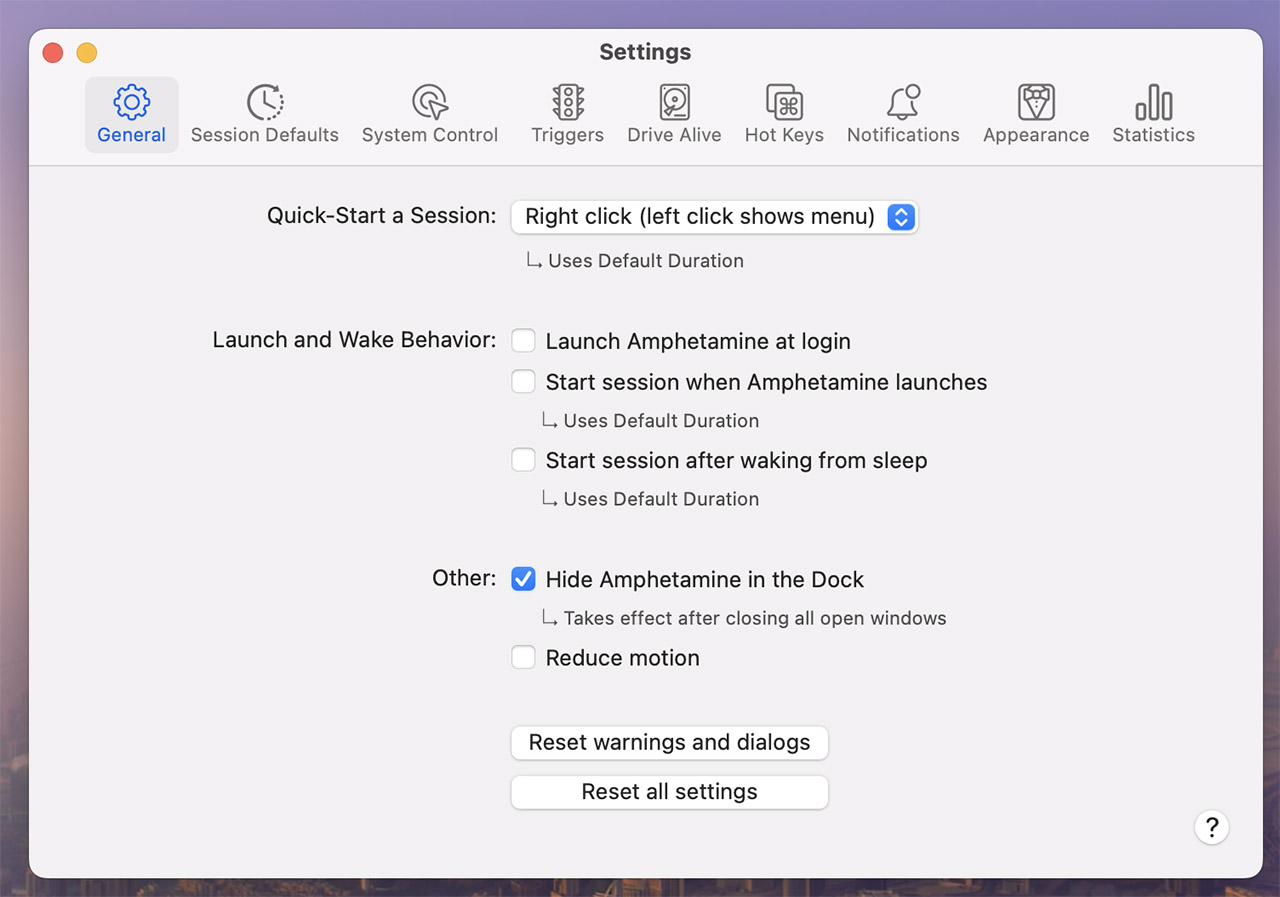Image resolution: width=1280 pixels, height=897 pixels.
Task: Open the Appearance icon
Action: click(1036, 102)
